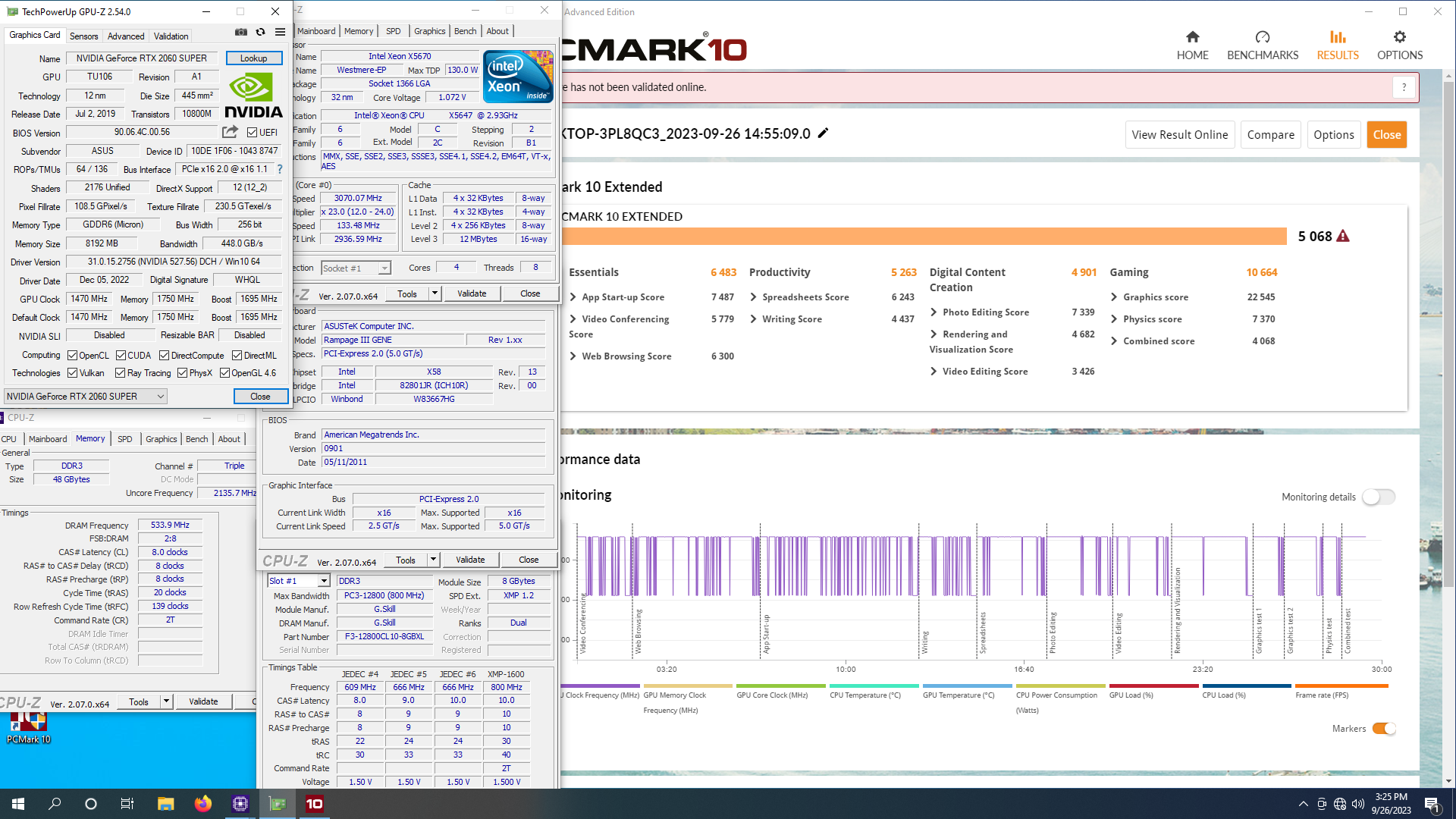This screenshot has width=1456, height=819.
Task: Click the warning triangle next to 5 068 score
Action: 1342,236
